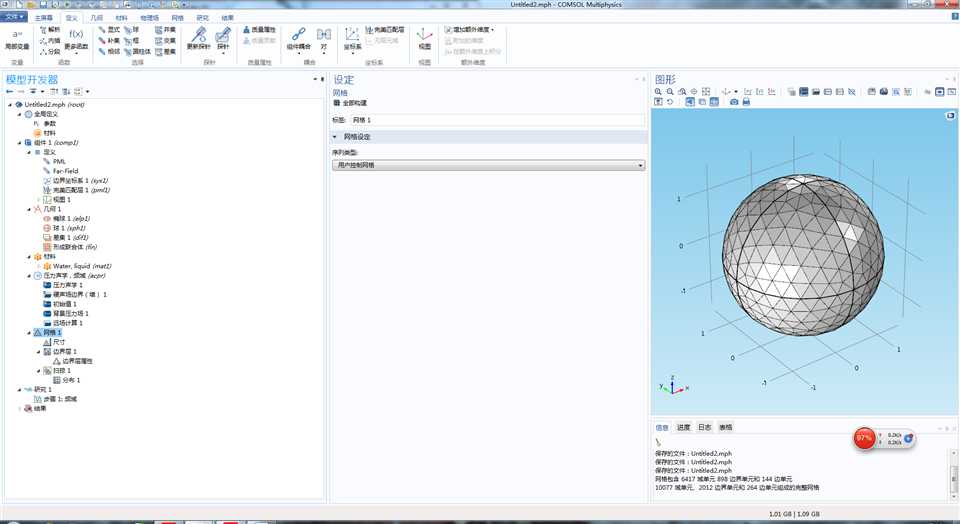Expand the 结果 results tree node
Viewport: 960px width, 524px height.
[x=20, y=408]
